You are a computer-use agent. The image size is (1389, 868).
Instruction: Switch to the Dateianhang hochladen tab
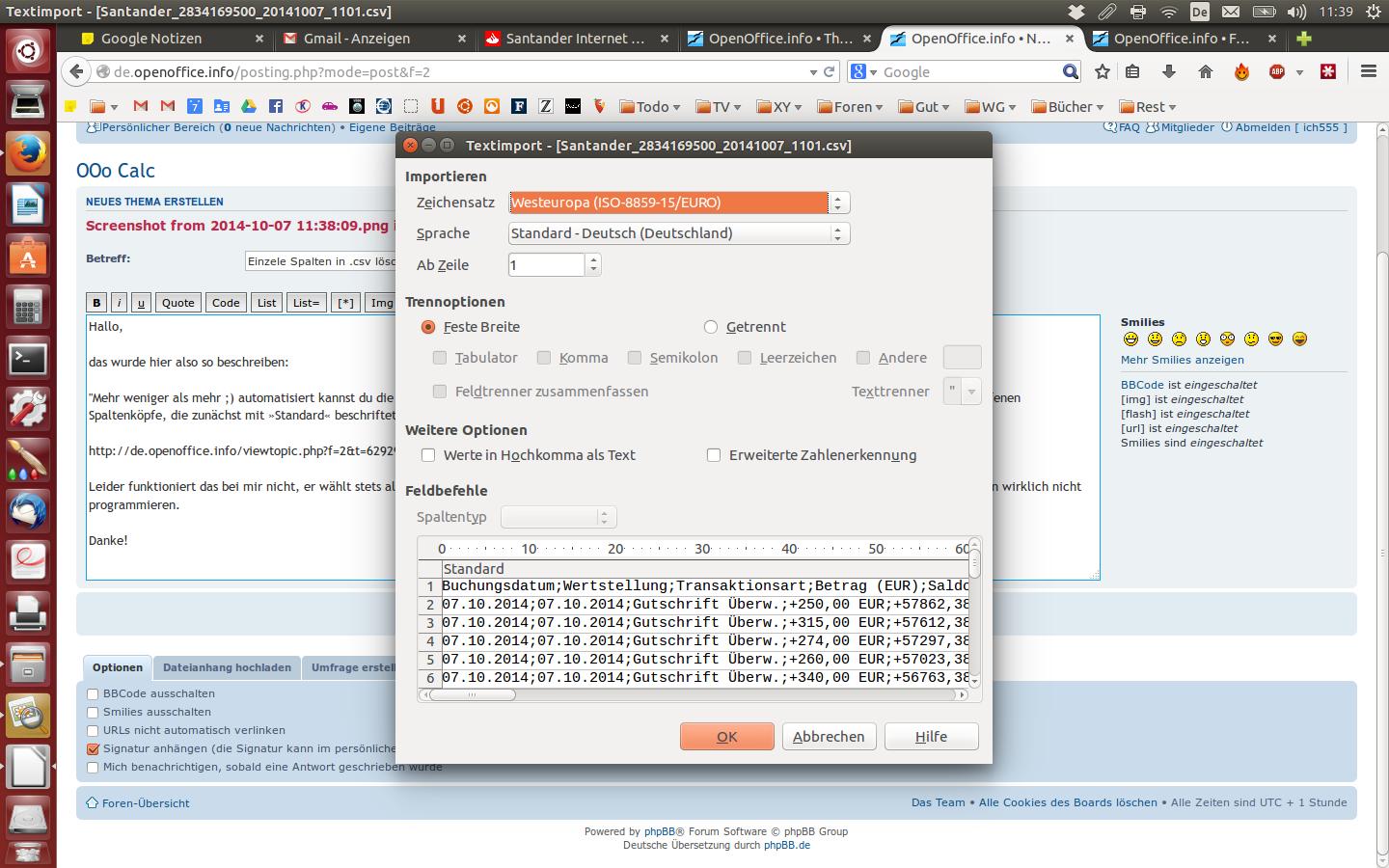pos(229,667)
